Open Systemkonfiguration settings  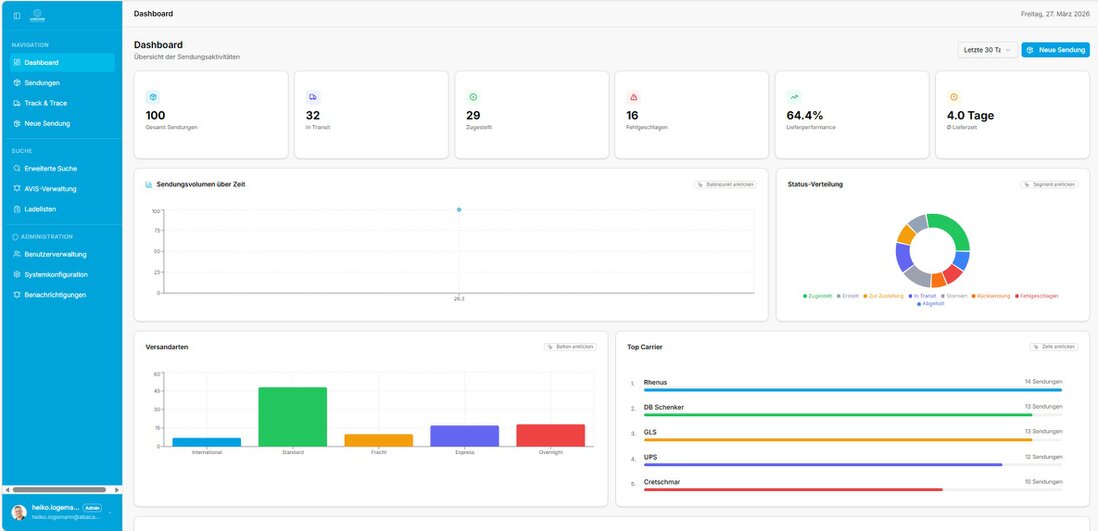point(62,275)
